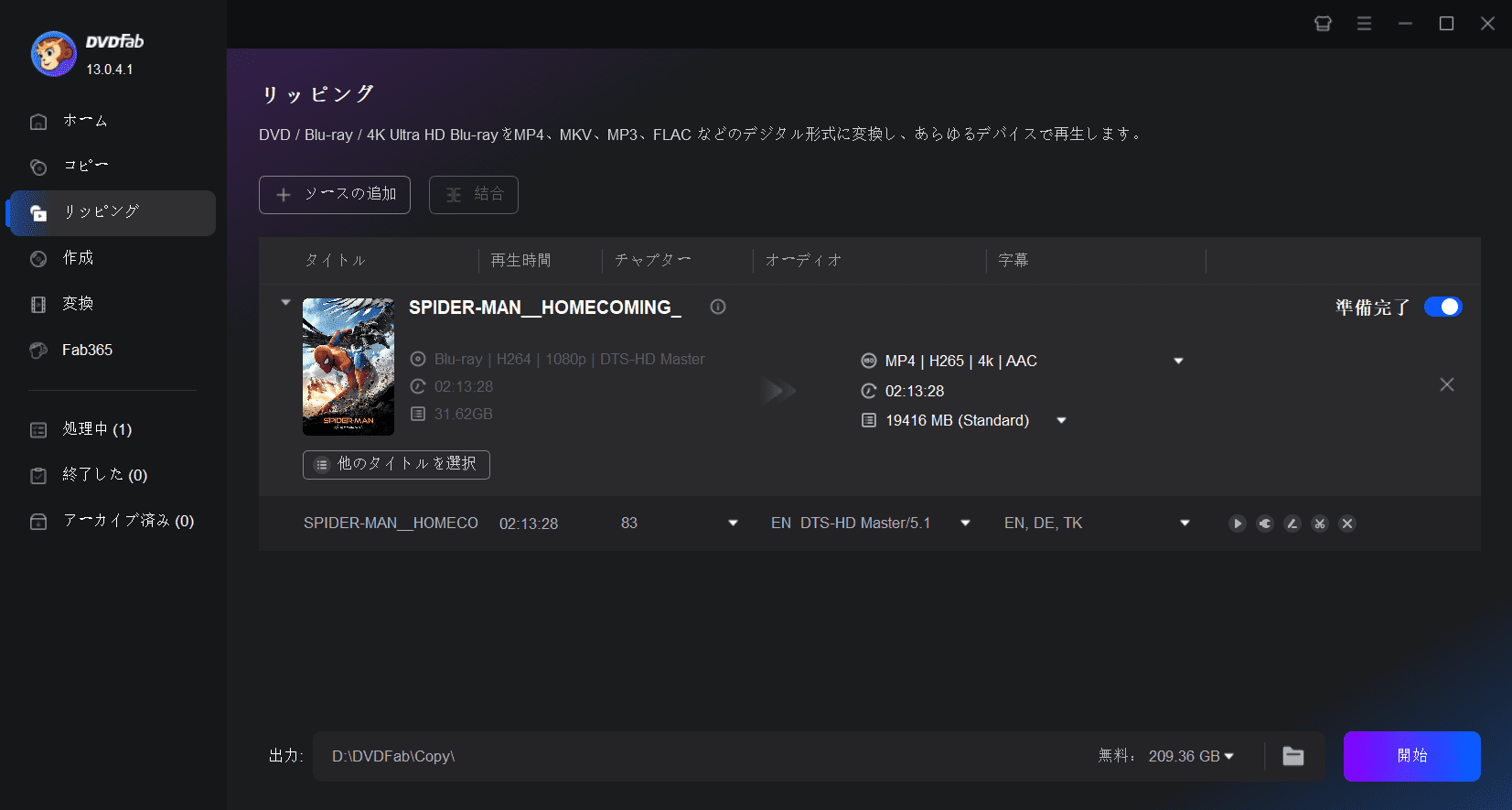Open advanced settings wrench icon

click(x=1265, y=524)
